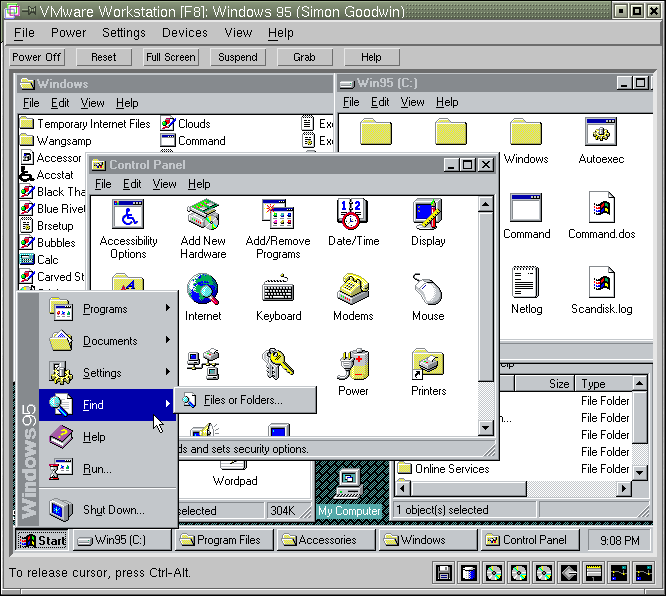Screen dimensions: 666x596
Task: Choose Shut Down... from the Start menu
Action: tap(108, 509)
